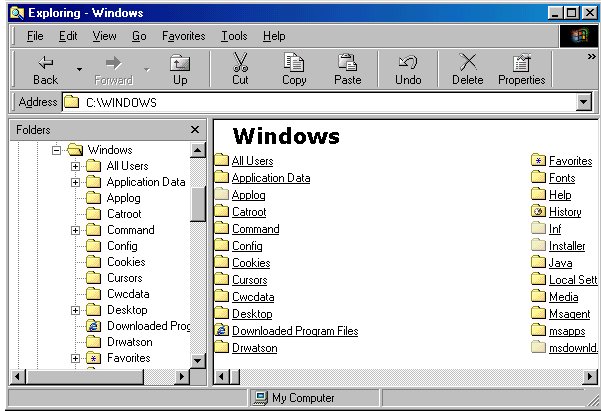Click the My Computer status bar icon
This screenshot has width=601, height=411.
260,398
